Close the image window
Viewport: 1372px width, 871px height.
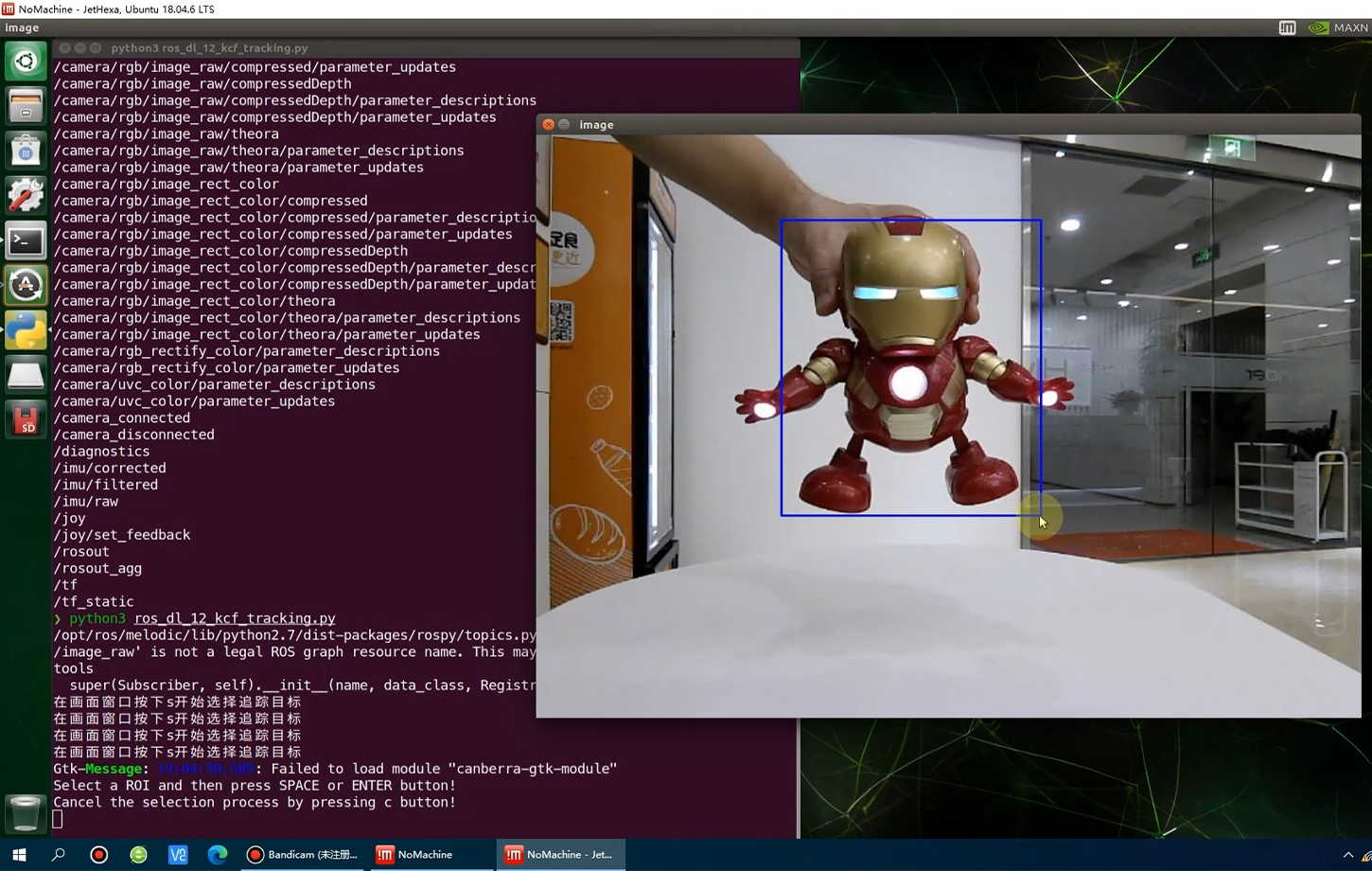[x=548, y=124]
